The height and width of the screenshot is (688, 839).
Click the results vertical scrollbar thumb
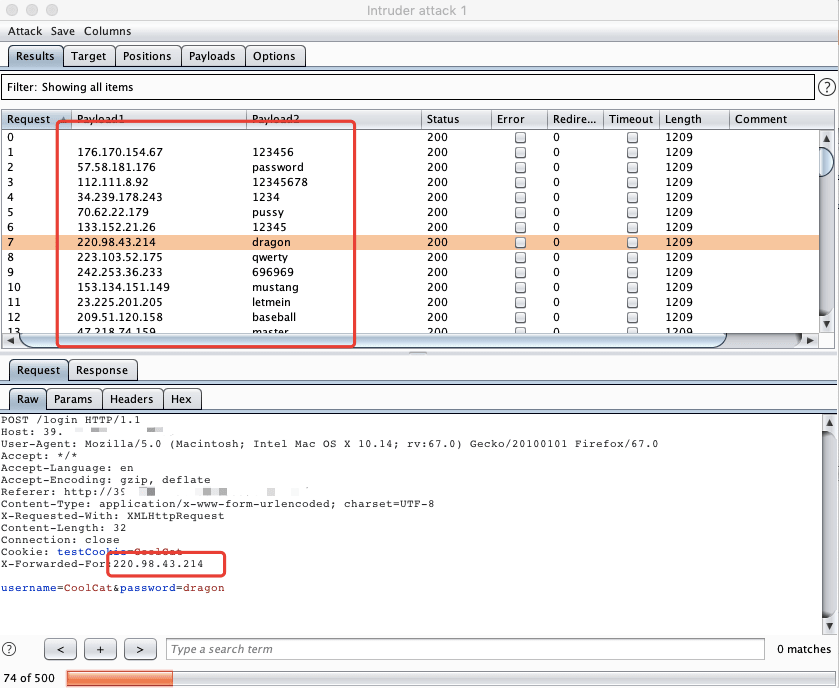tap(827, 161)
